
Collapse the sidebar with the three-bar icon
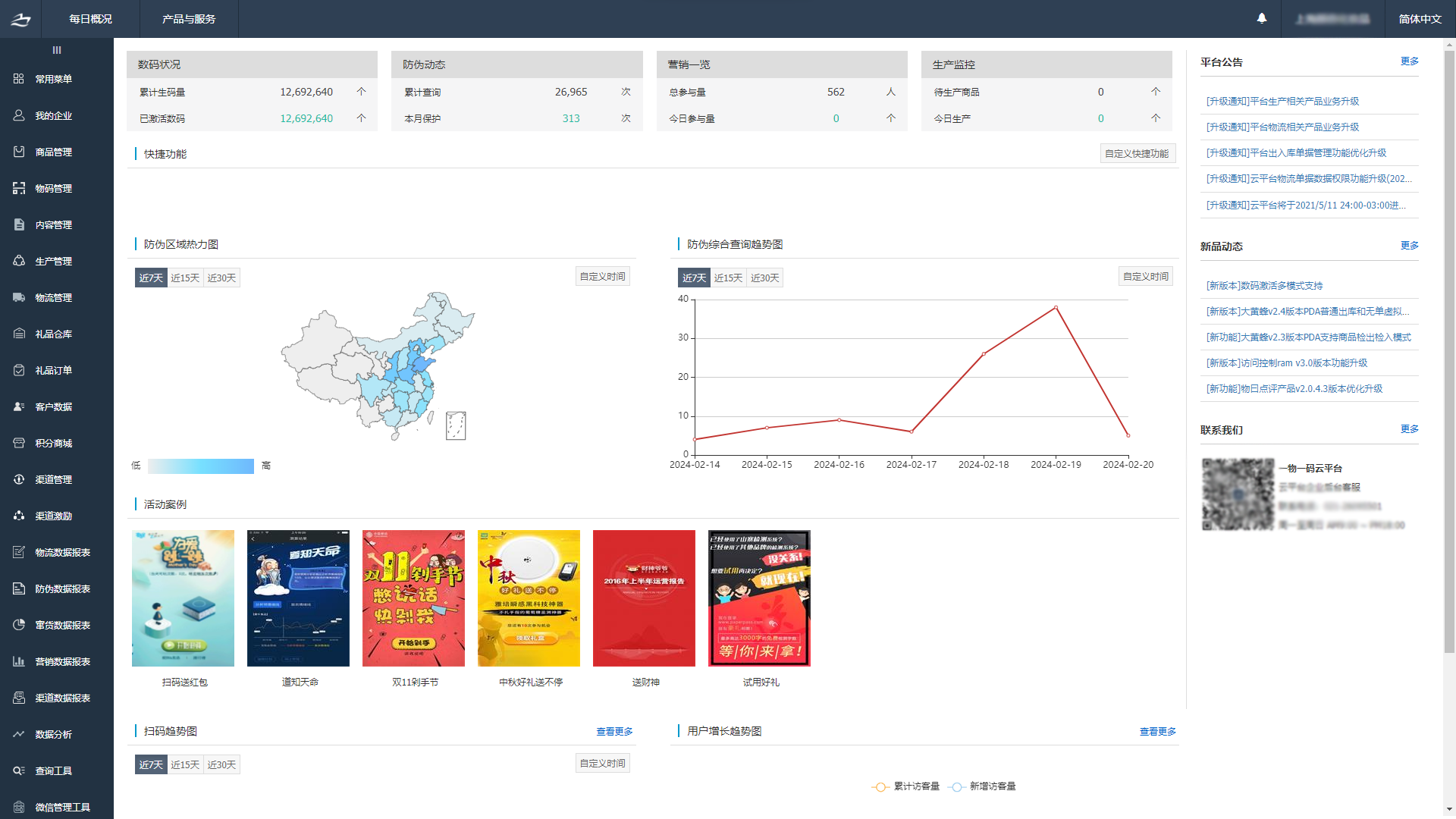coord(57,50)
